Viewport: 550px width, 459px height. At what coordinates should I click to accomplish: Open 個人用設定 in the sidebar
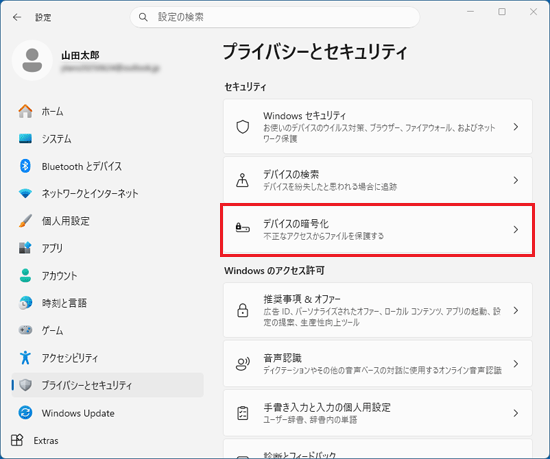click(x=66, y=221)
